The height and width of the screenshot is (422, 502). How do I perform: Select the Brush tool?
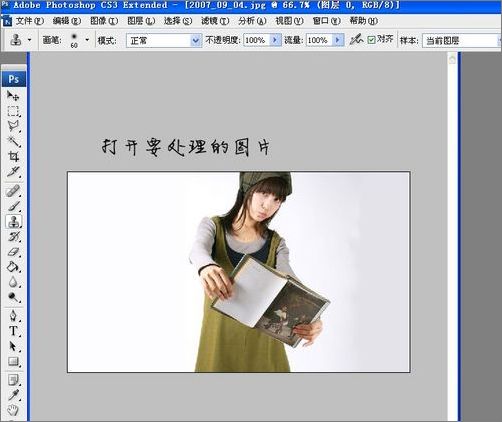(13, 206)
